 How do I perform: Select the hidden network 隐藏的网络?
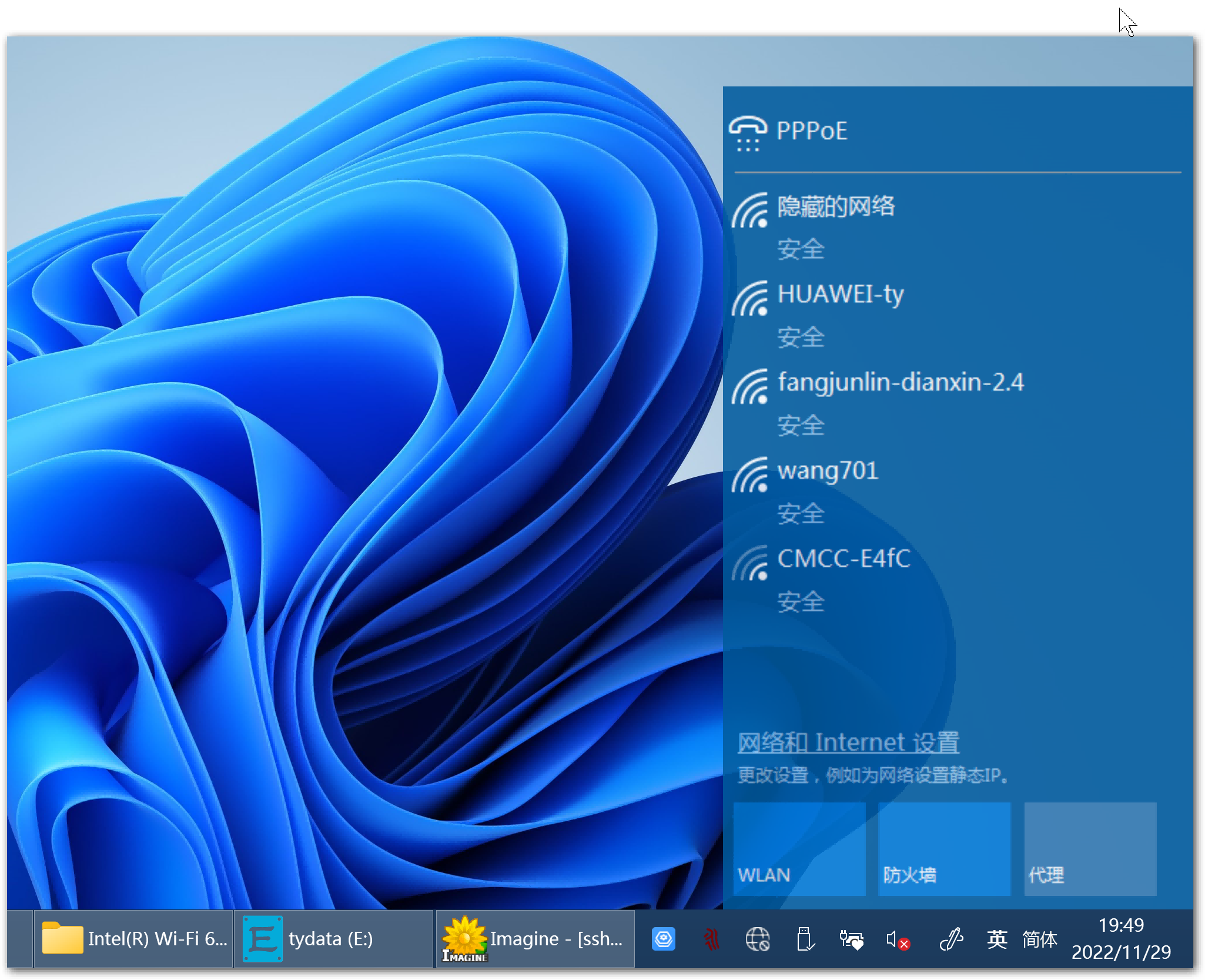958,228
